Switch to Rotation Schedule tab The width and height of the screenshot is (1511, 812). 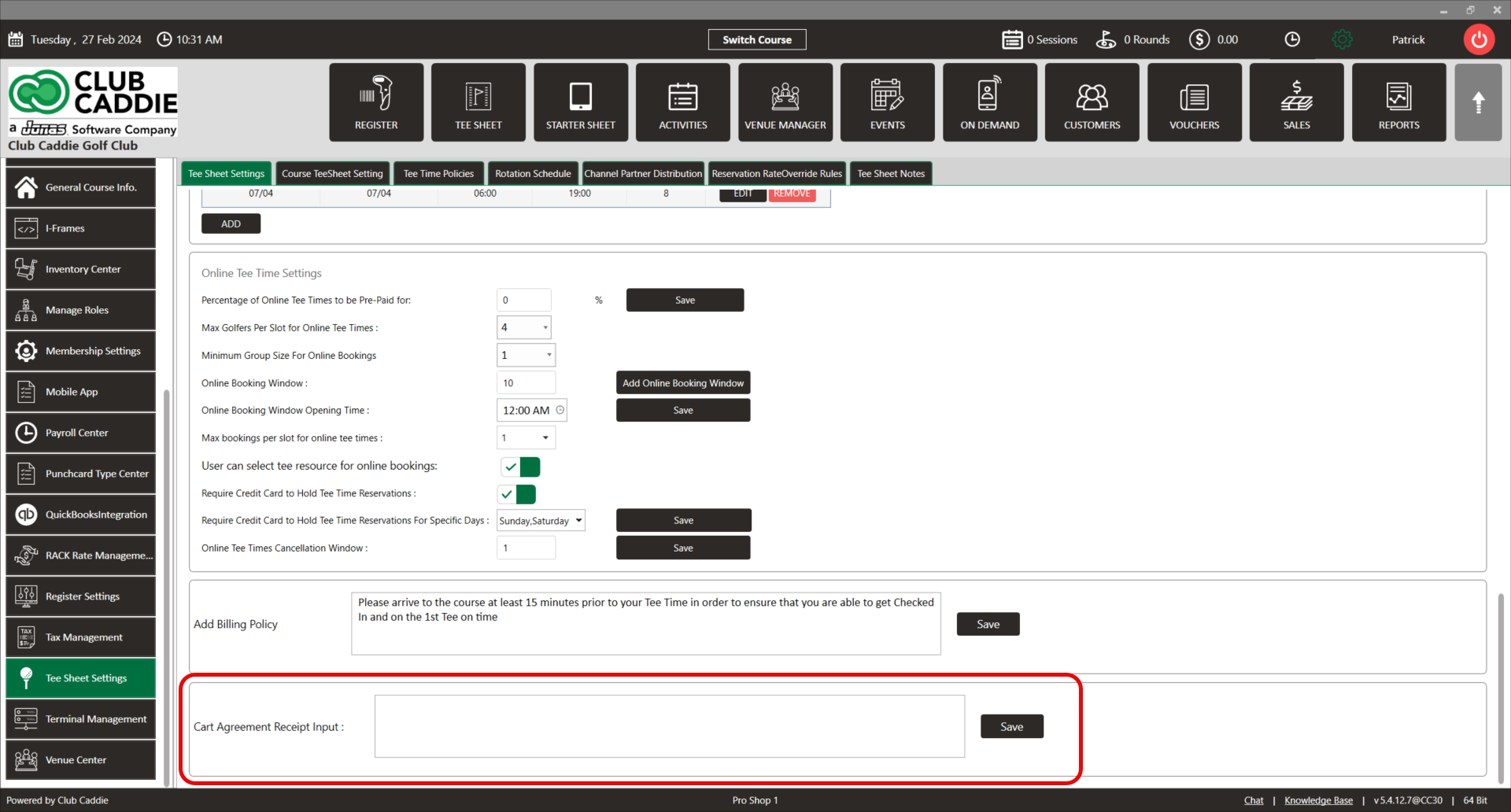(533, 174)
